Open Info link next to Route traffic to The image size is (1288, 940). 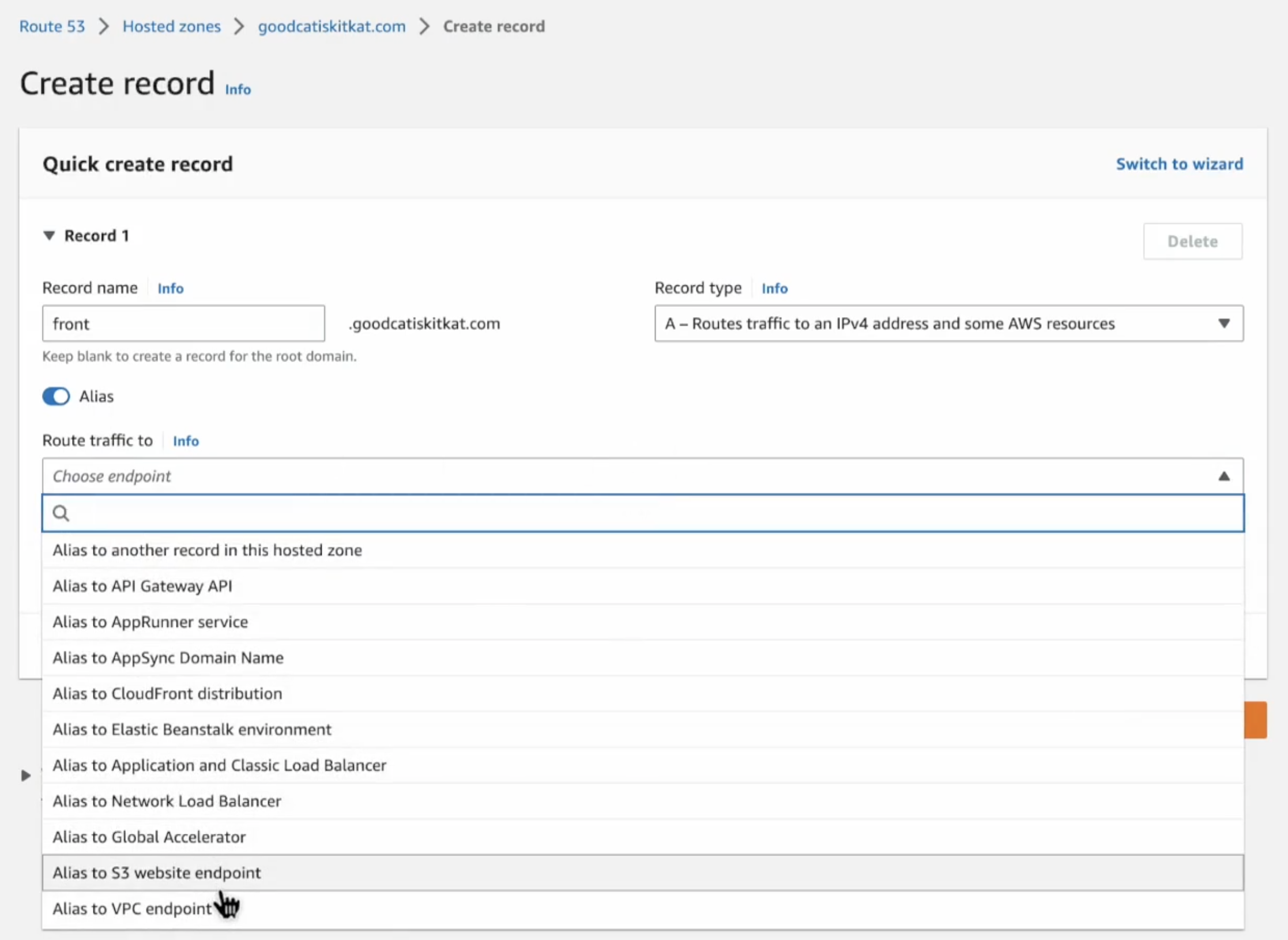click(186, 441)
